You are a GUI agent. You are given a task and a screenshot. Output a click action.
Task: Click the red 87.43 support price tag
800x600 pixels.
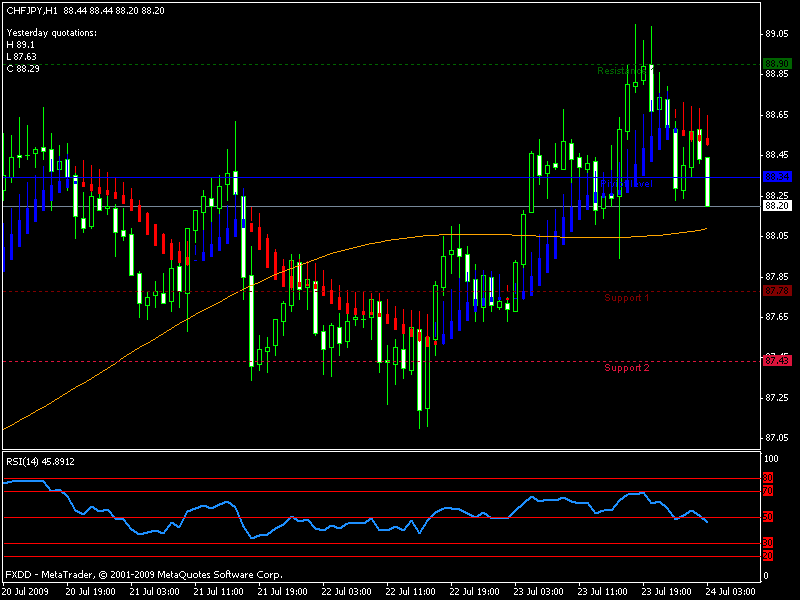777,361
